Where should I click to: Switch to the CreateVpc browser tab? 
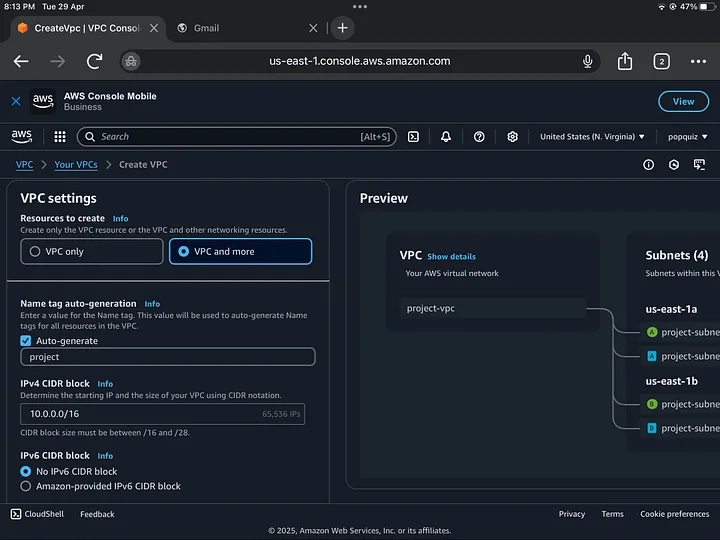[87, 28]
